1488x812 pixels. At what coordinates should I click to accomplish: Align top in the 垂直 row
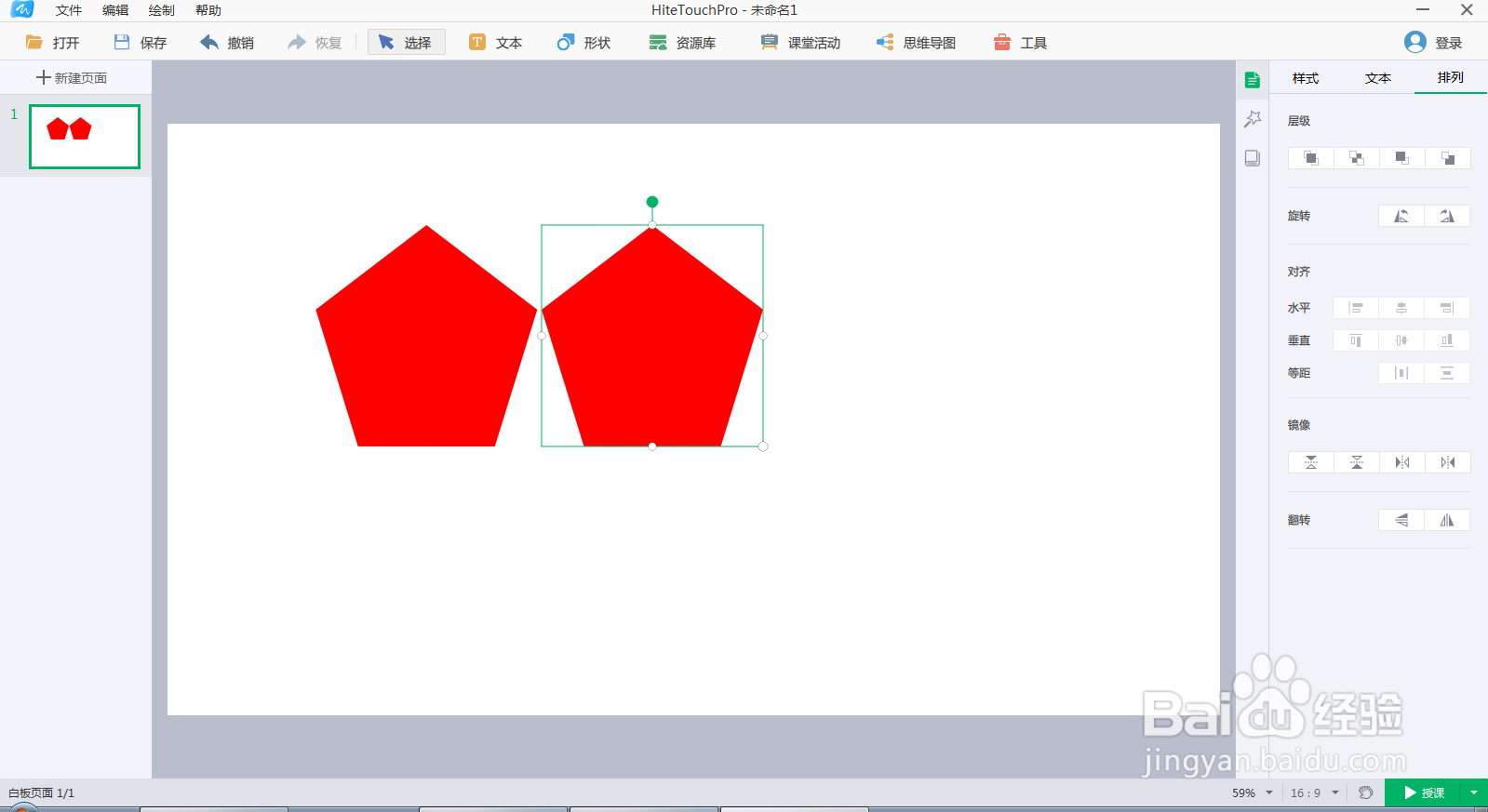[x=1356, y=340]
